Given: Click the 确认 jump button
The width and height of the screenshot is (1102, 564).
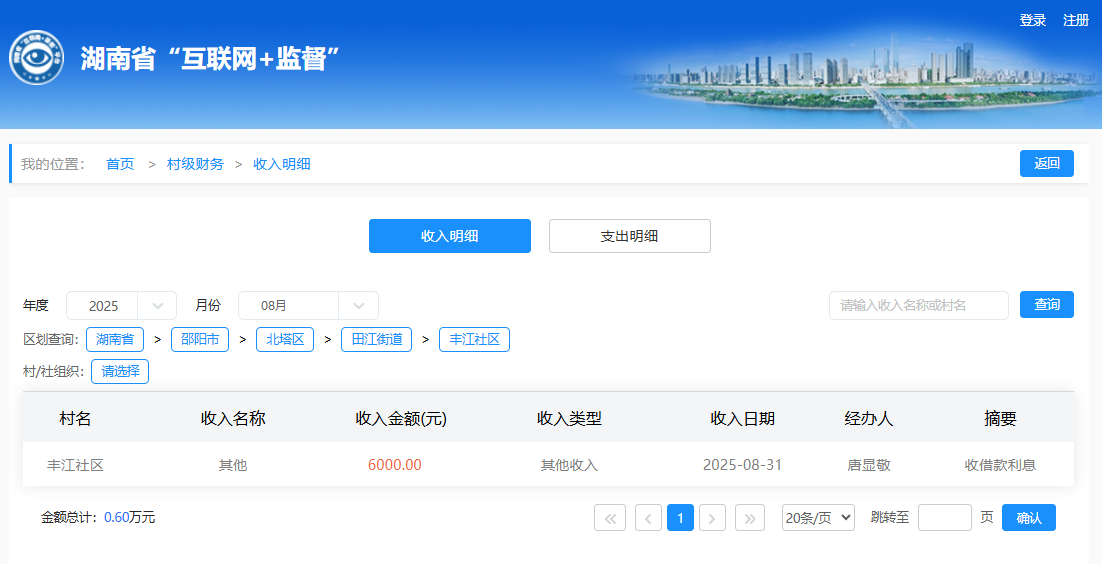Looking at the screenshot, I should (1028, 517).
